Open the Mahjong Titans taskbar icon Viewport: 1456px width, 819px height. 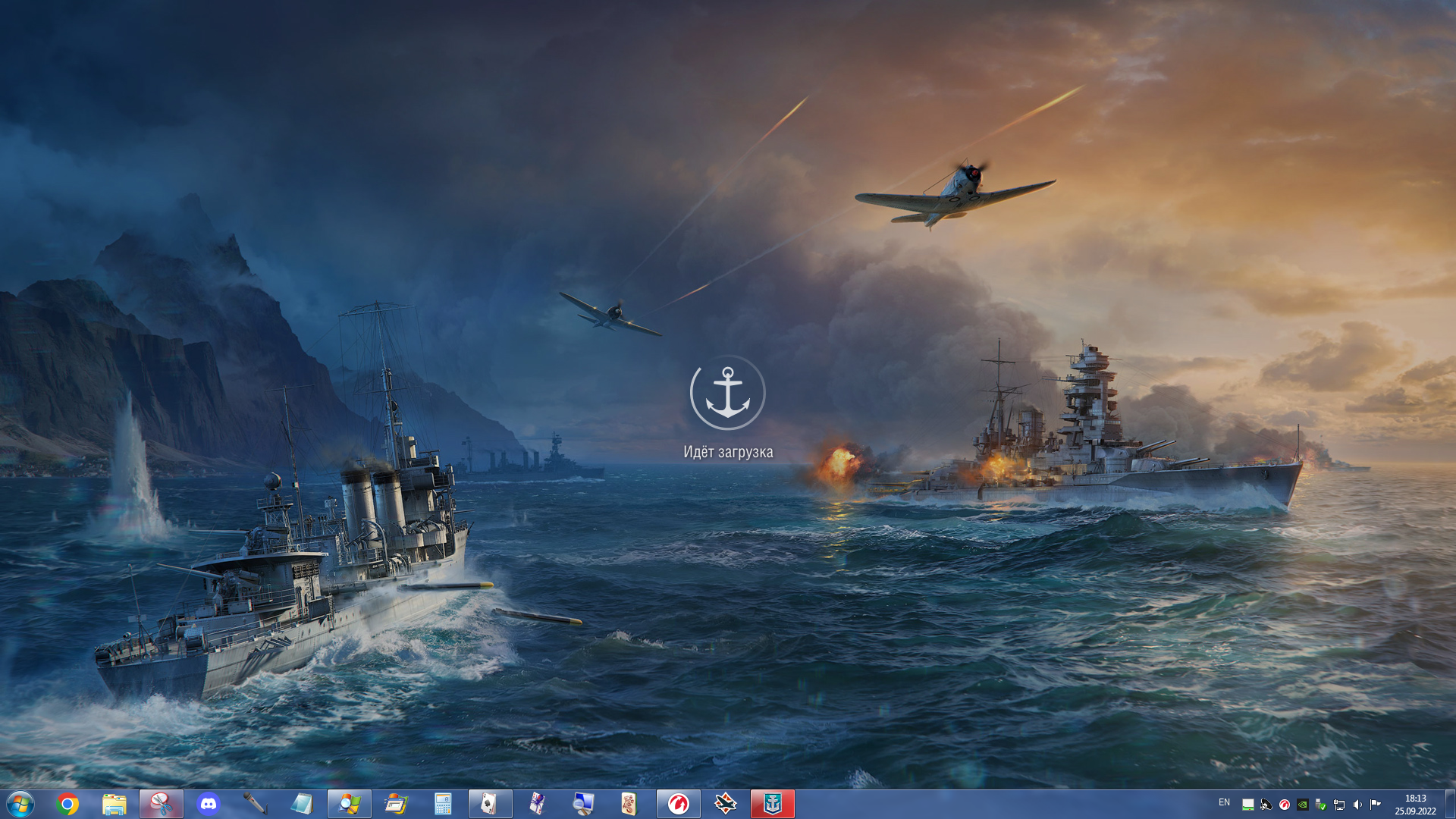[629, 804]
